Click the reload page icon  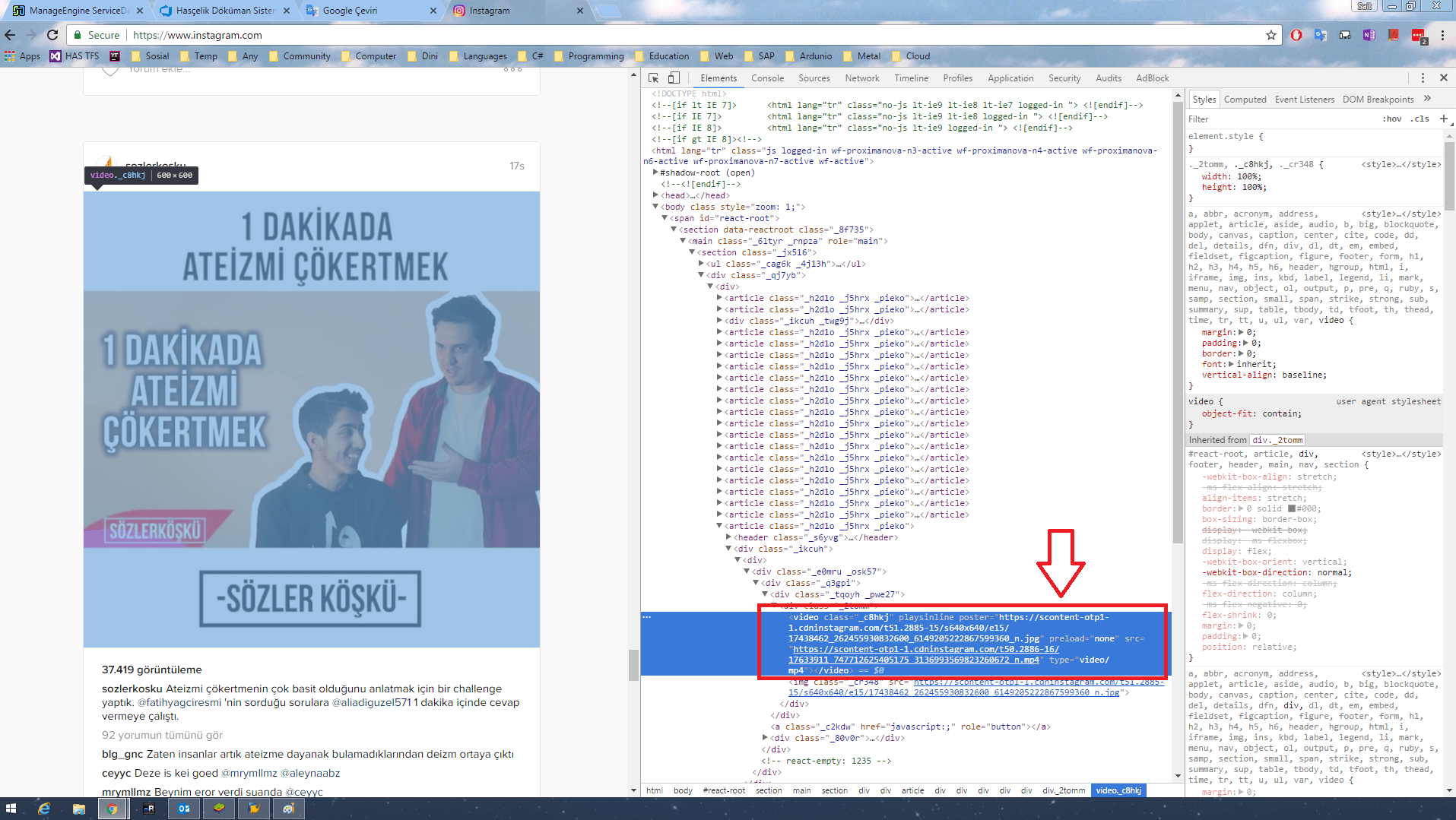[x=52, y=35]
